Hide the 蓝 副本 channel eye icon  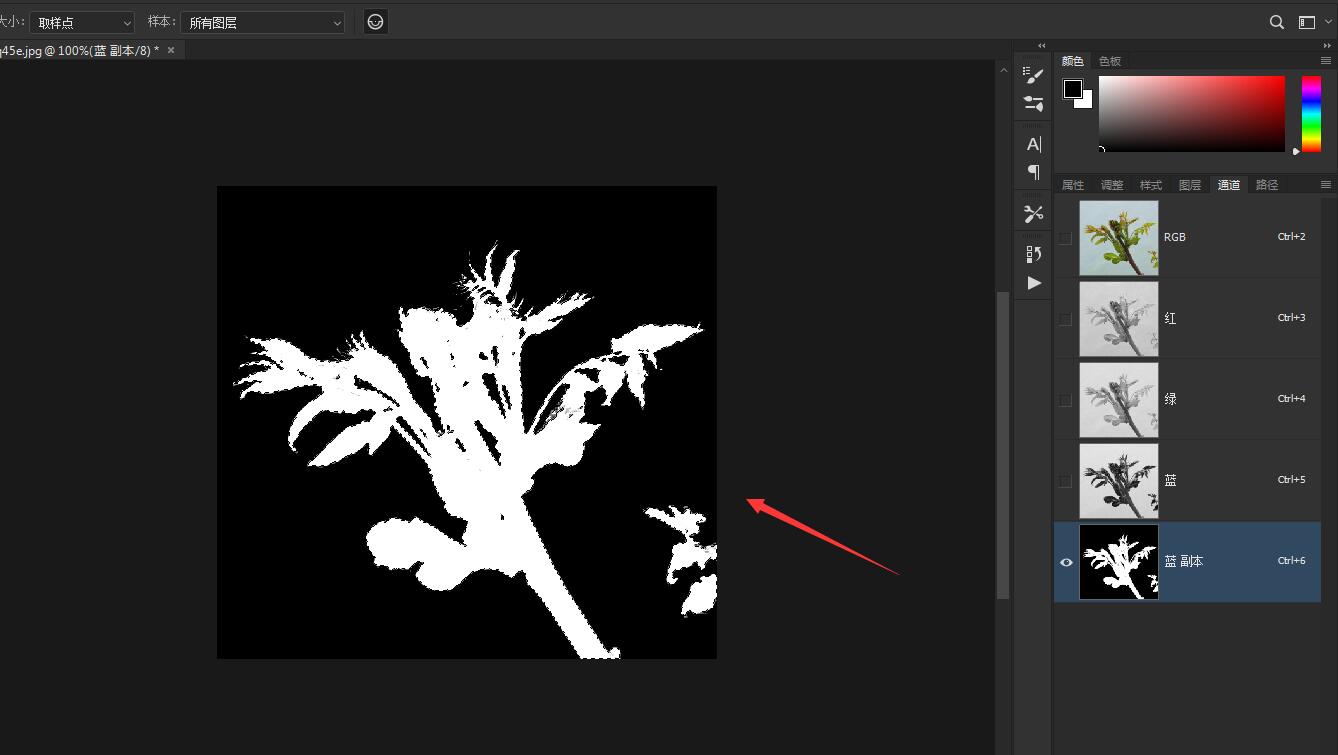tap(1066, 562)
